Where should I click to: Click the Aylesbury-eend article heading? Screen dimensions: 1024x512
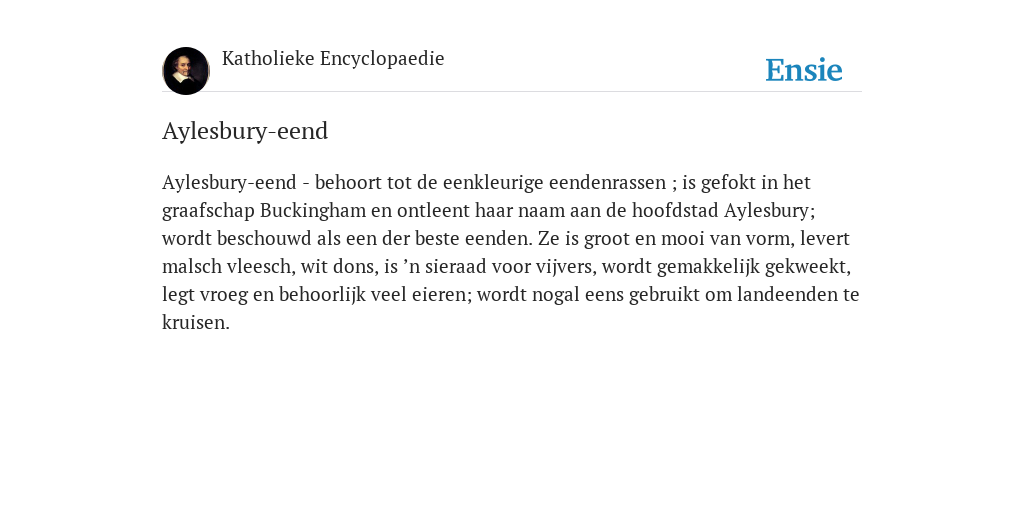tap(245, 131)
